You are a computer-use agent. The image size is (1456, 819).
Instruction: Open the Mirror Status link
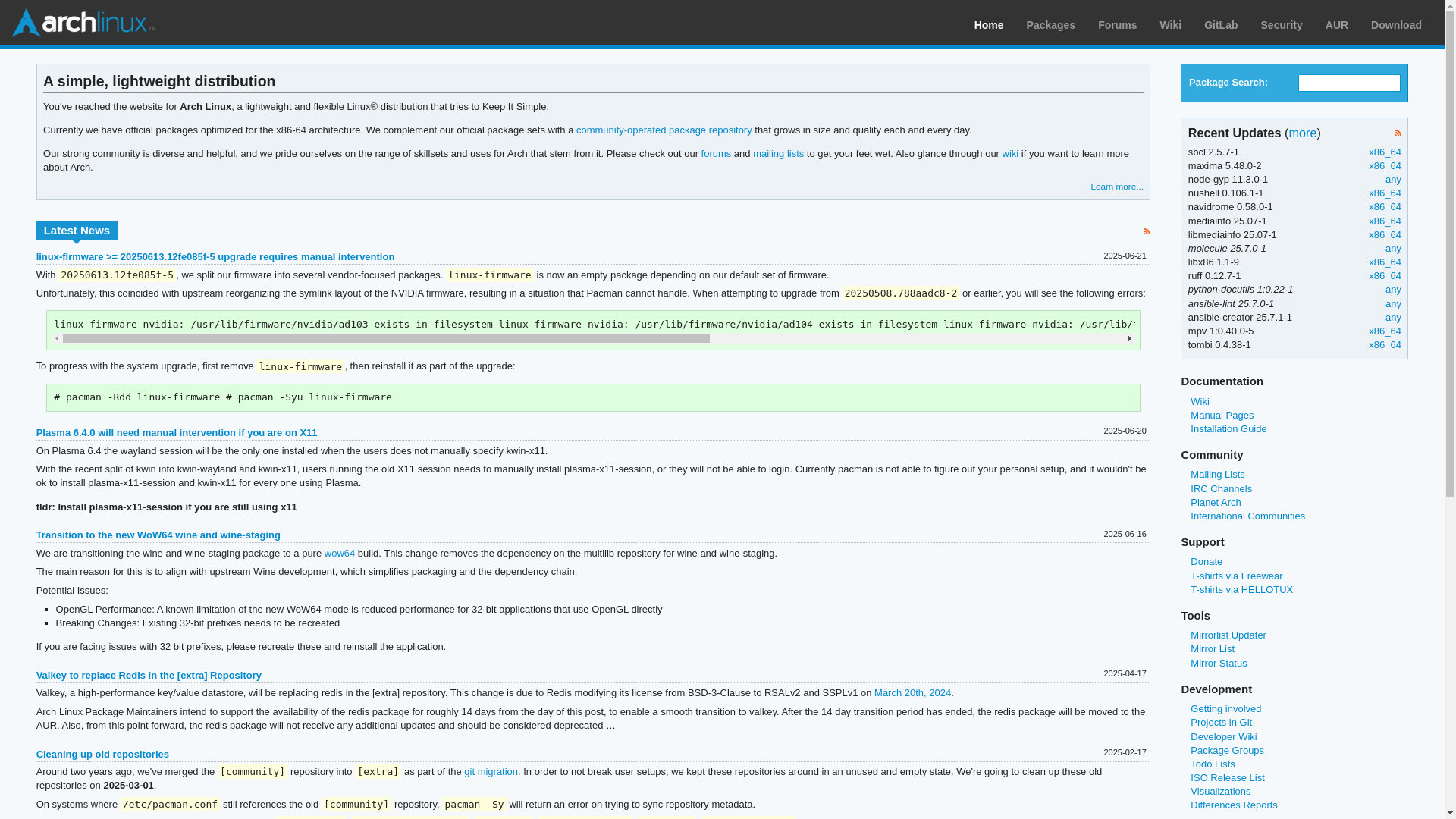(1218, 664)
